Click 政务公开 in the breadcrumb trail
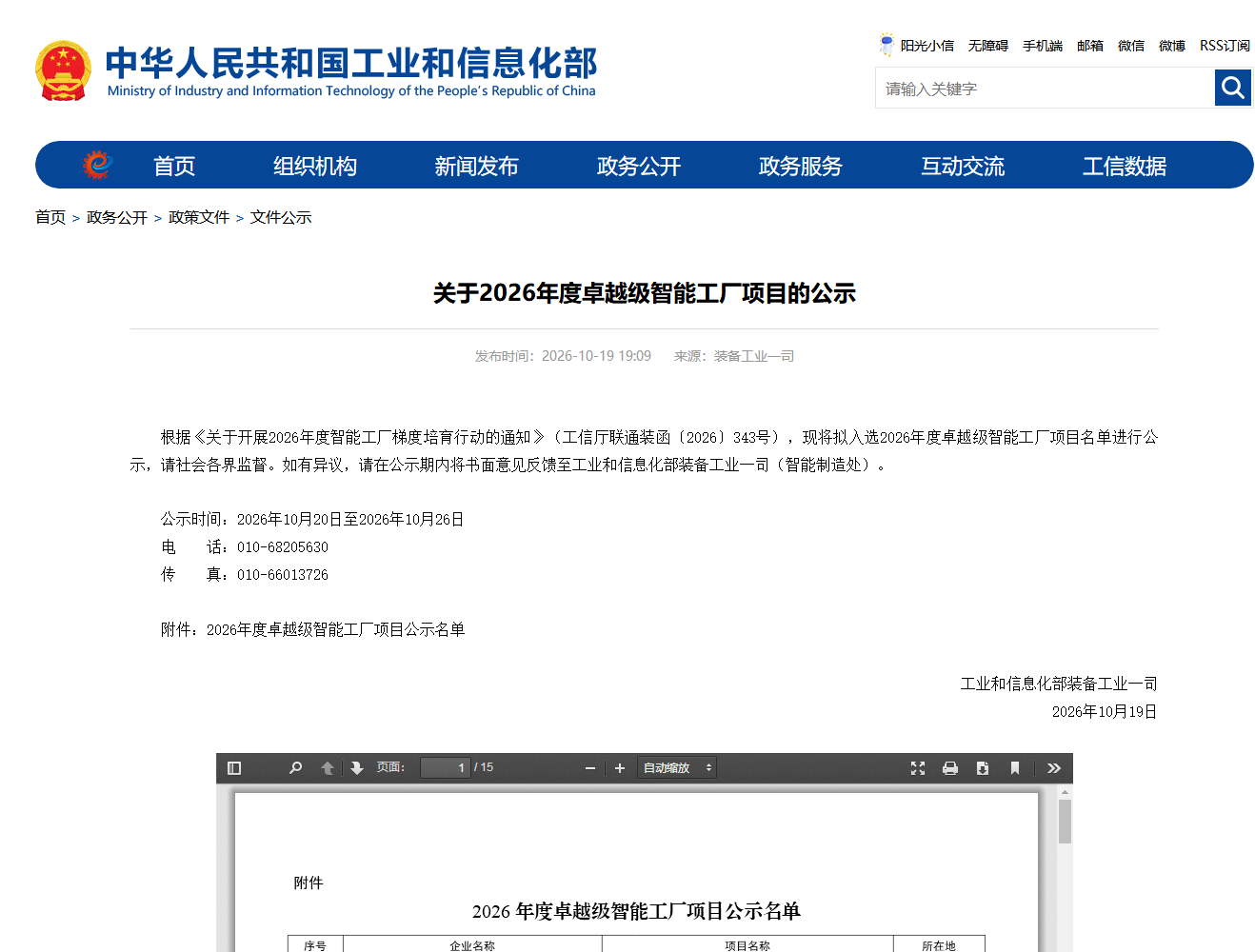1255x952 pixels. 117,218
